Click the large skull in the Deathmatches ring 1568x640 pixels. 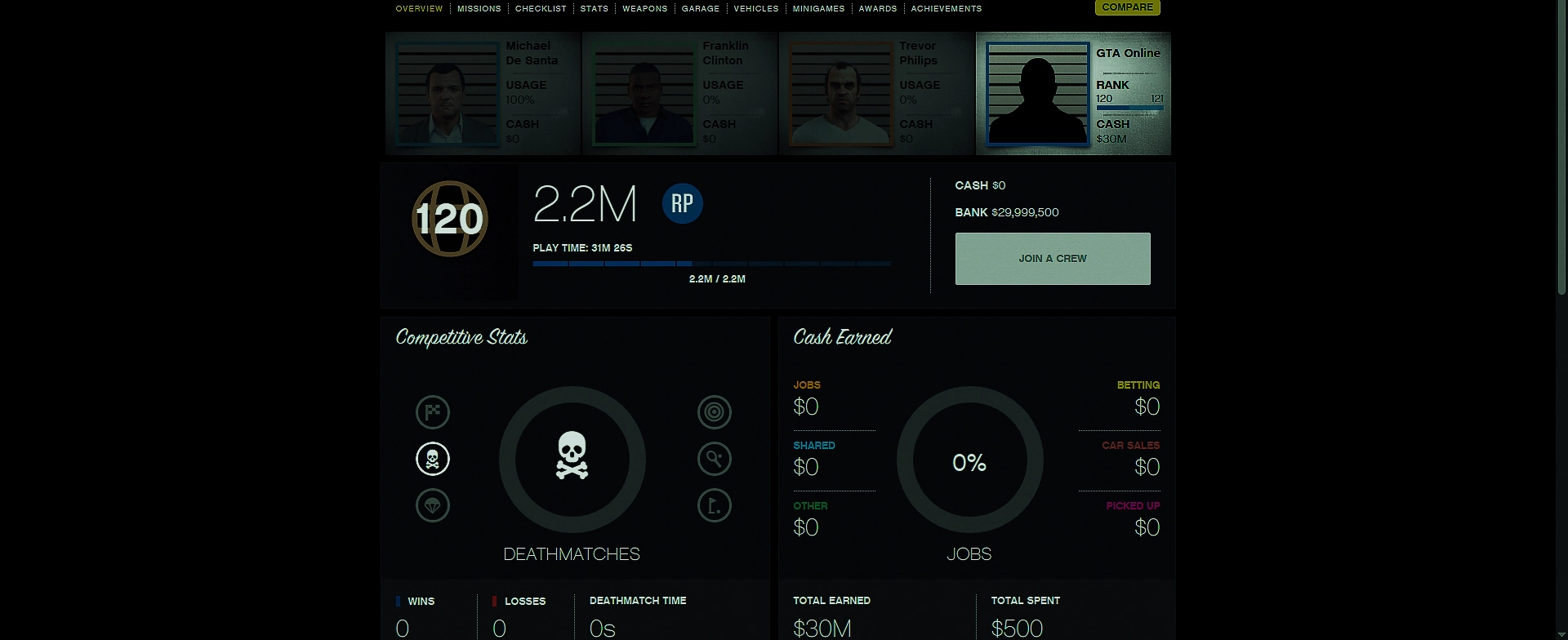tap(572, 456)
